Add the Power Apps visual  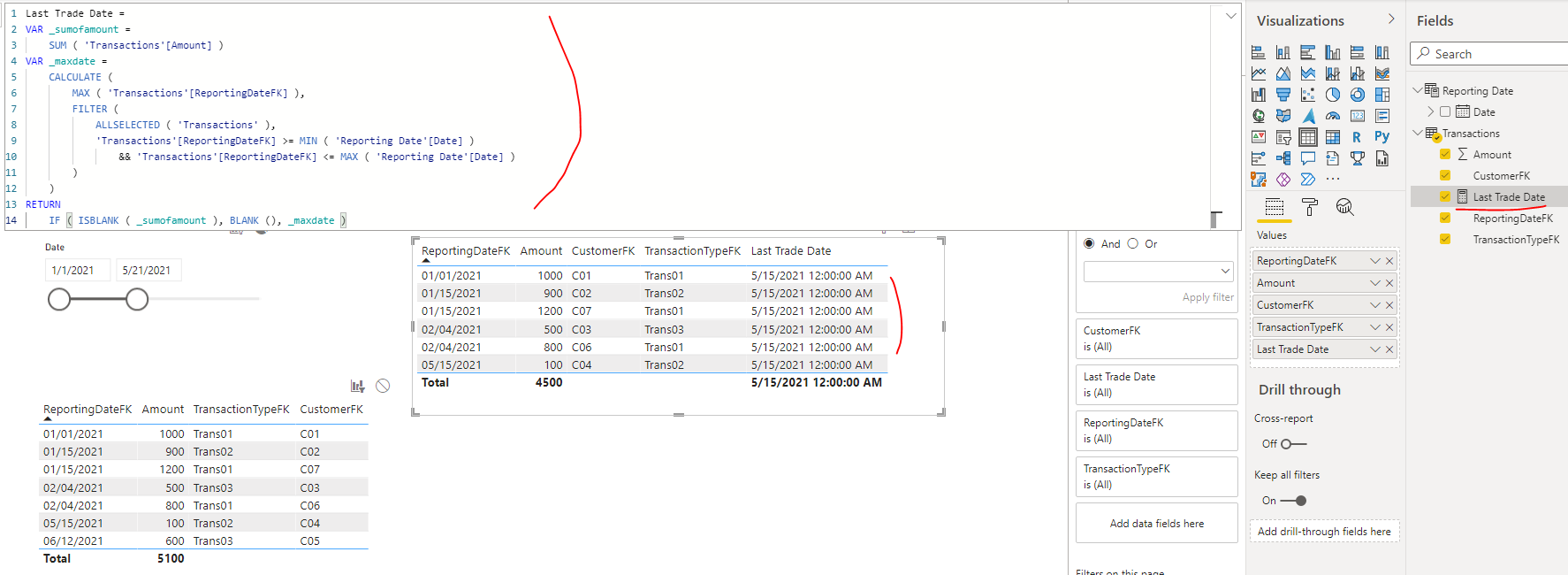click(1283, 180)
